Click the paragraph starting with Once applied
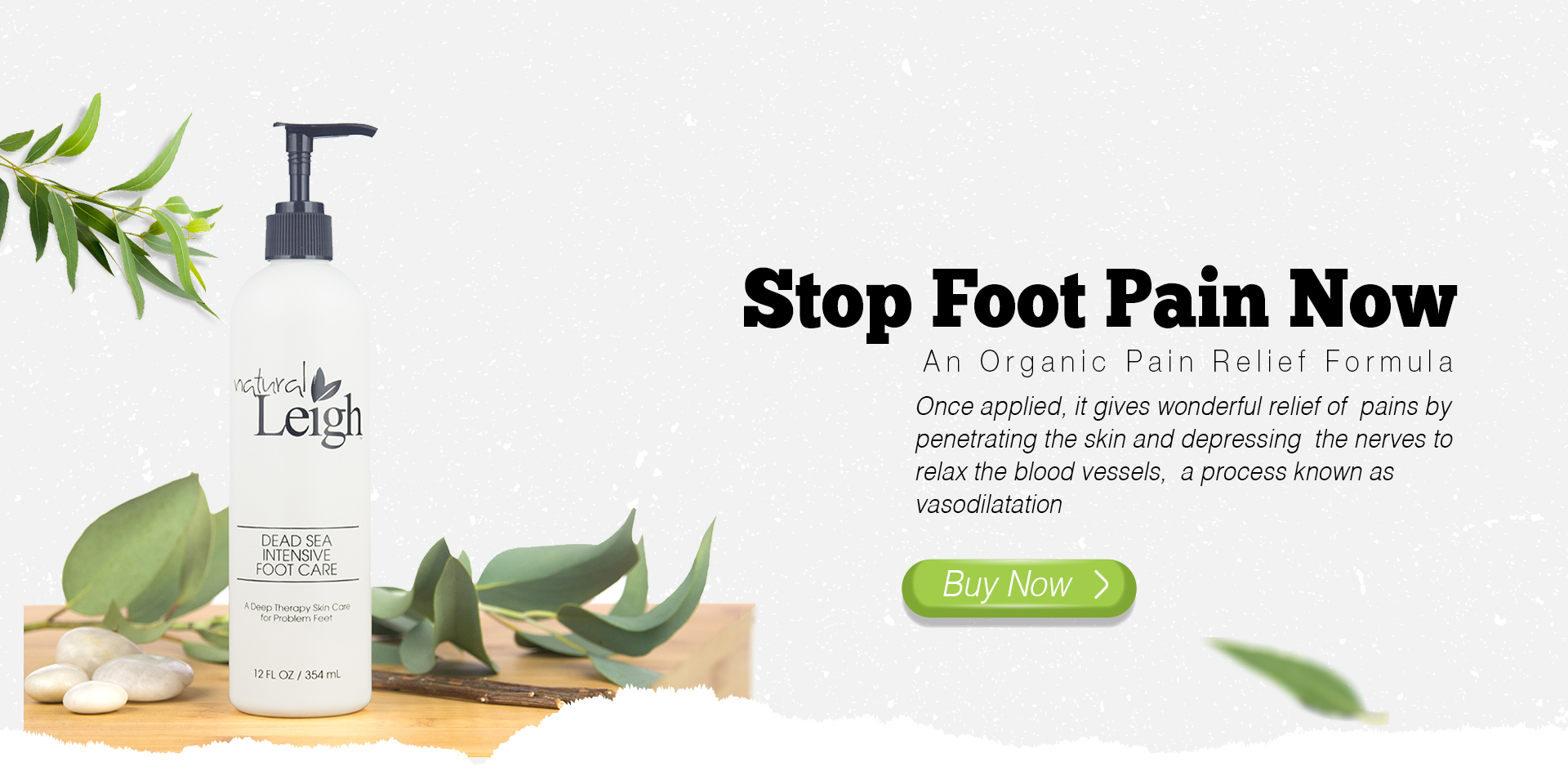The height and width of the screenshot is (776, 1568). click(x=1184, y=455)
